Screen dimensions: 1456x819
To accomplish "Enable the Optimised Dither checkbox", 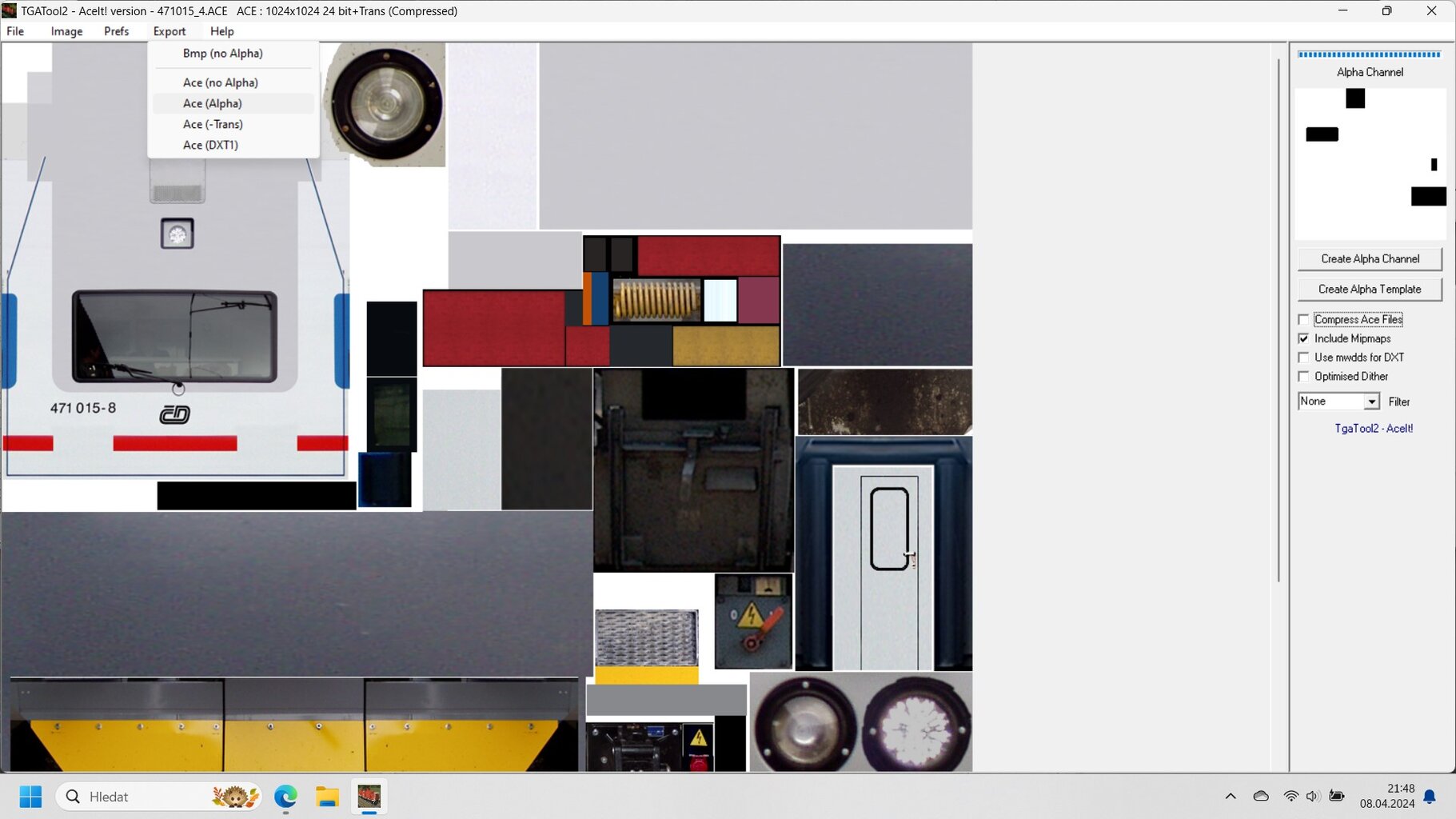I will 1304,377.
